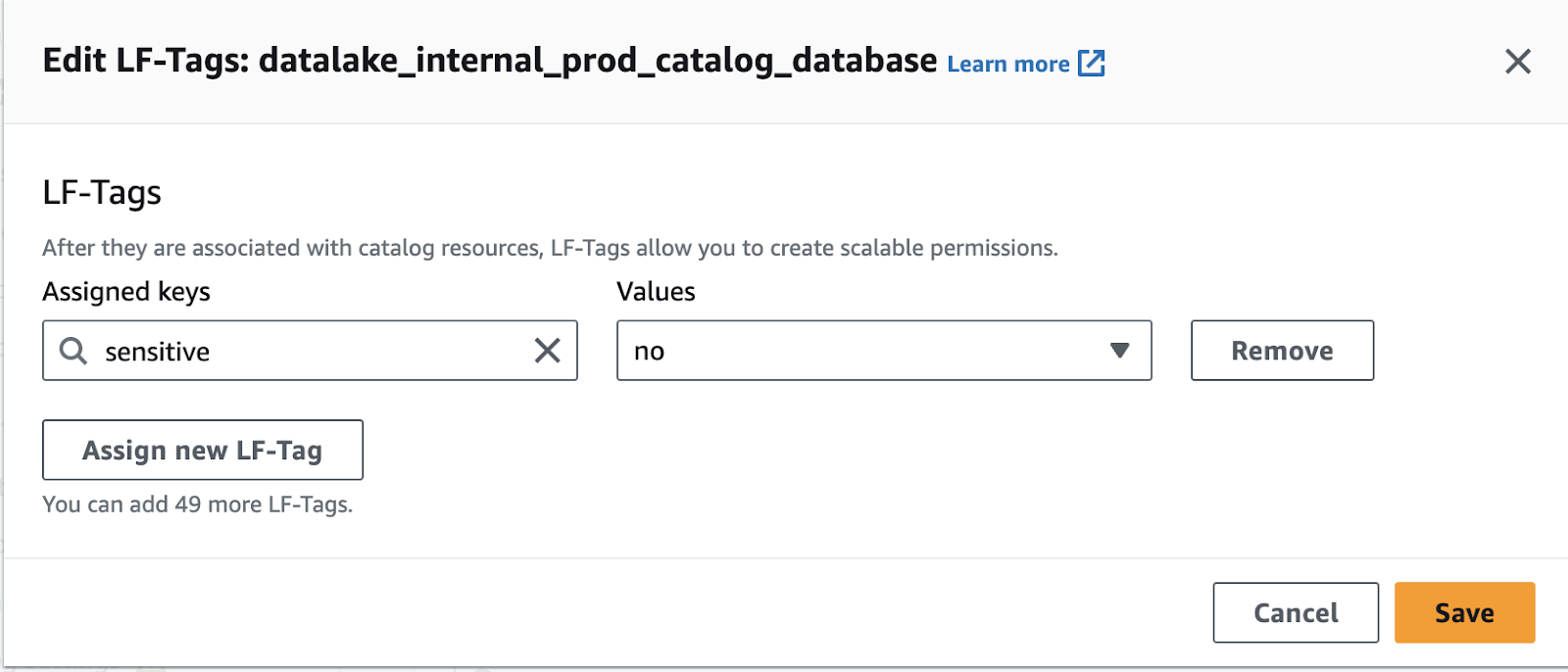Remove the sensitive LF-Tag row
This screenshot has height=672, width=1568.
1281,351
